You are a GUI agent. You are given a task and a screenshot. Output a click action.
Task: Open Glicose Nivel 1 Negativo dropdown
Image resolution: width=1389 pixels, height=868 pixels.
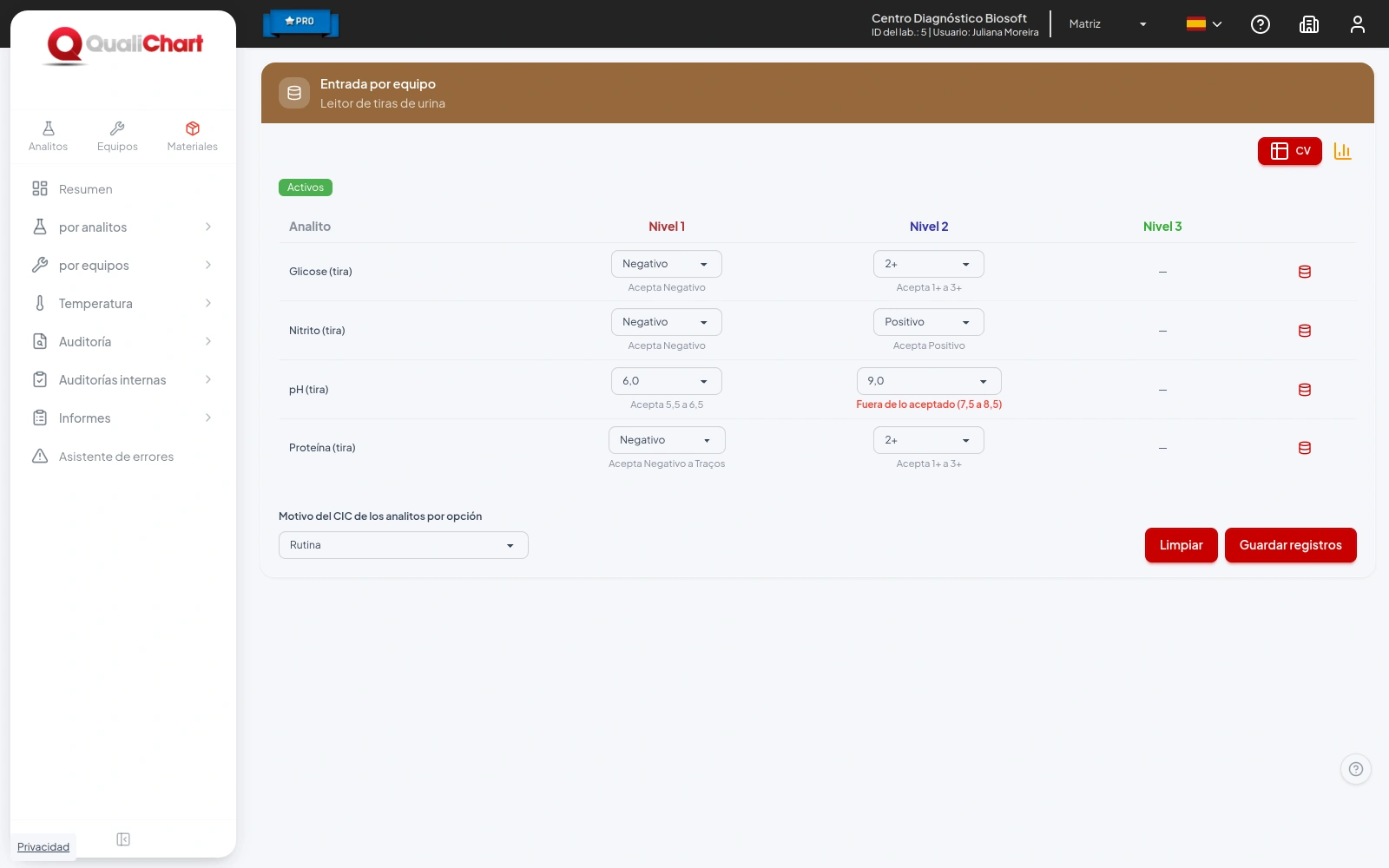coord(667,264)
